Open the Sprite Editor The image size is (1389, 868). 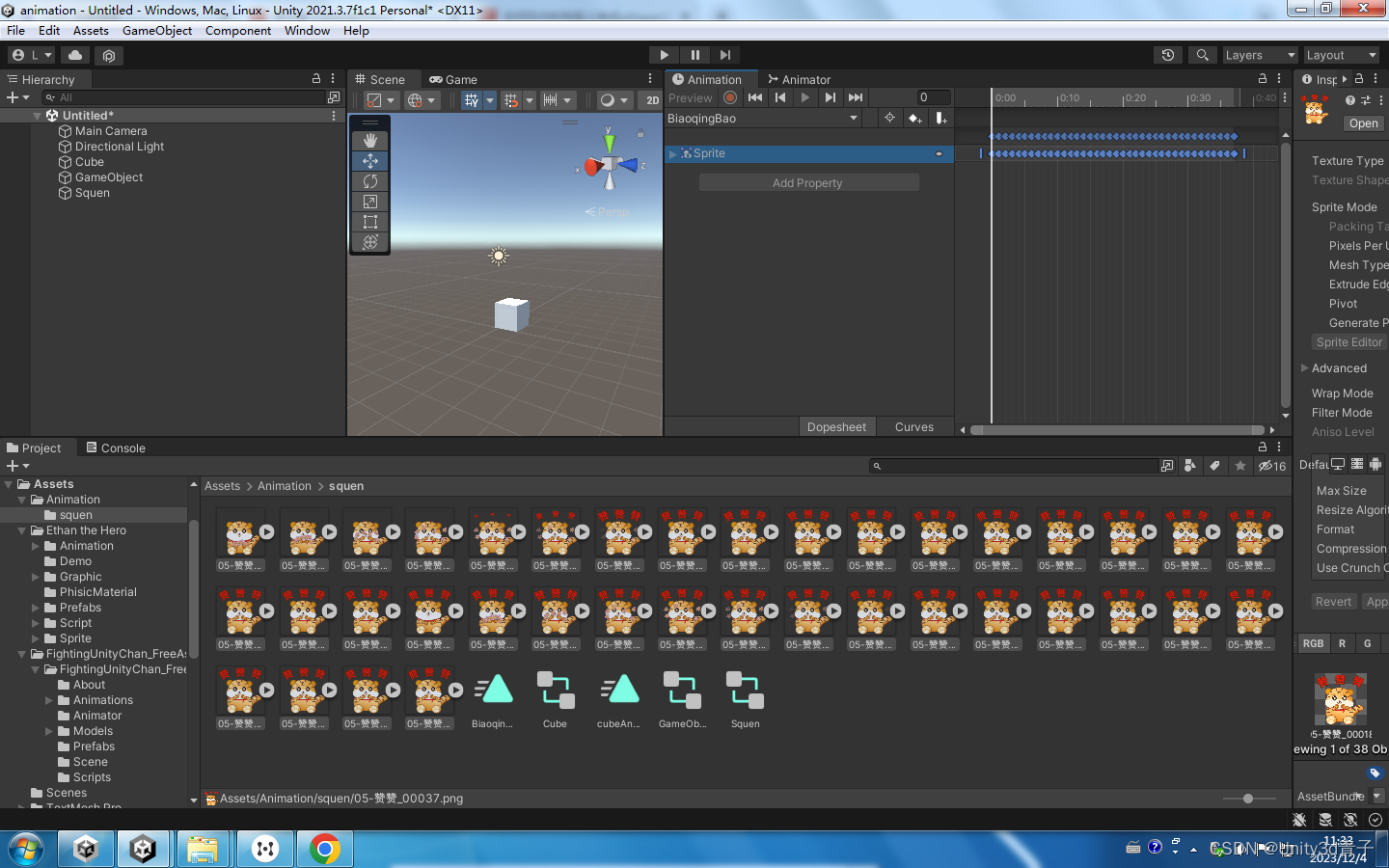(x=1348, y=342)
